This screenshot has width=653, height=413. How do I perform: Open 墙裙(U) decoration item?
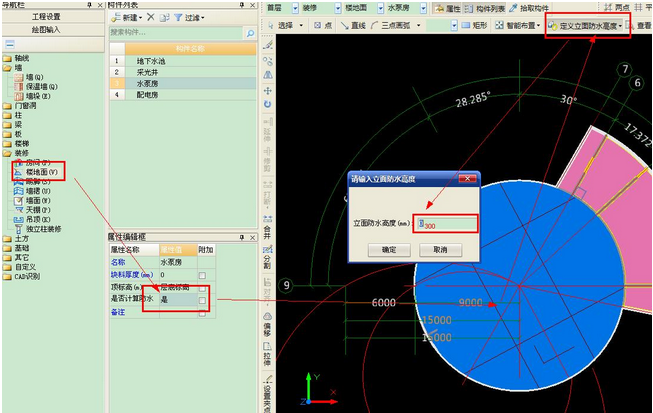coord(32,191)
